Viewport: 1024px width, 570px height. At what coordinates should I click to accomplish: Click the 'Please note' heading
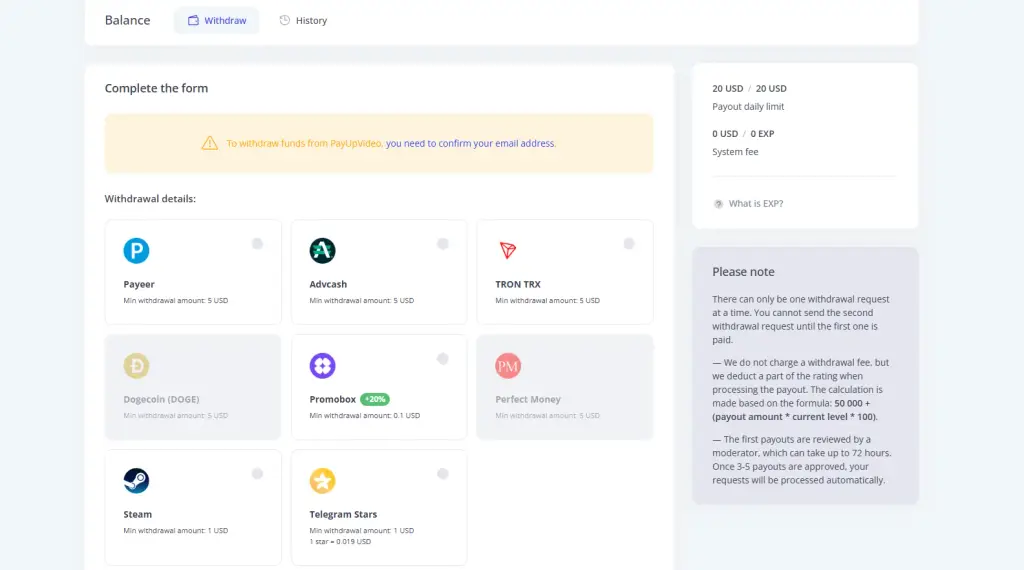click(743, 272)
